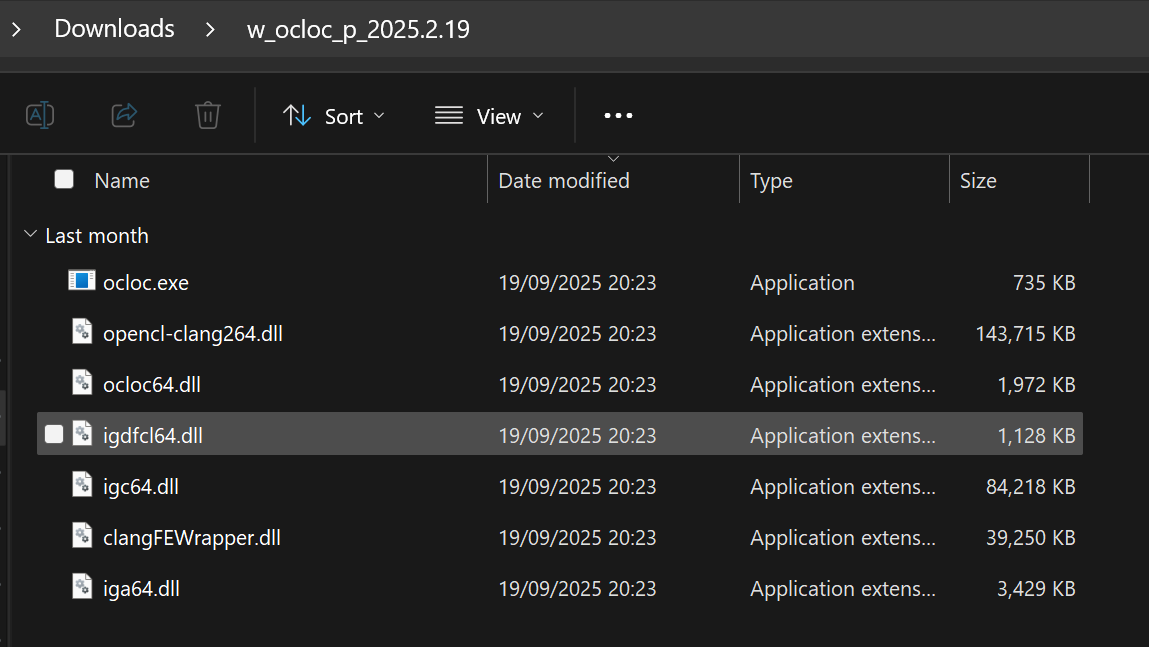Viewport: 1149px width, 647px height.
Task: Sort by the Size column header
Action: tap(978, 180)
